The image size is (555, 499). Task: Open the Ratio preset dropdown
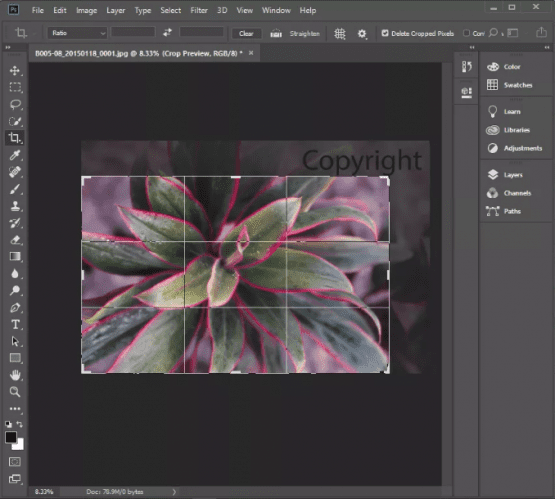pyautogui.click(x=77, y=33)
